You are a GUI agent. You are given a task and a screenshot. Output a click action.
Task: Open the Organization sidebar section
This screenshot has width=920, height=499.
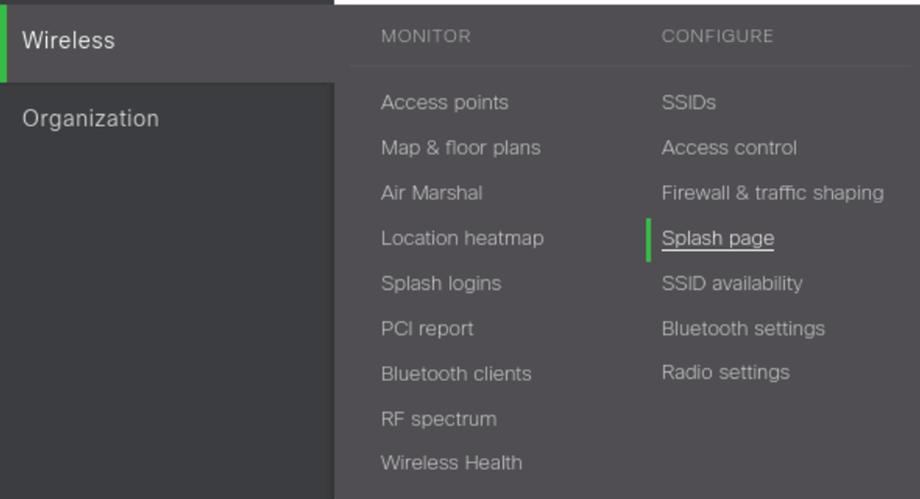[90, 118]
